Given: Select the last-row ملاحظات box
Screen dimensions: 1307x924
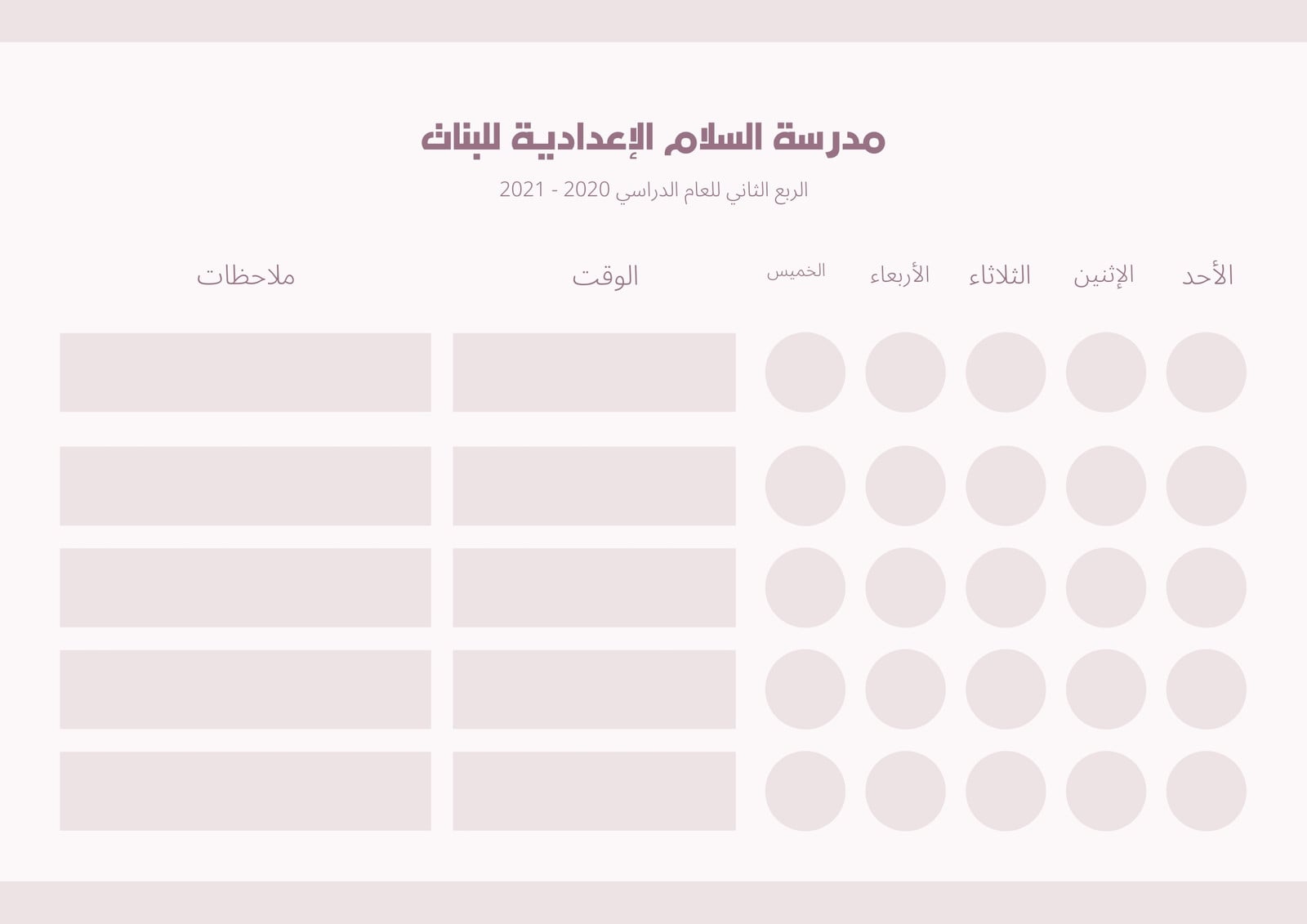Looking at the screenshot, I should tap(245, 791).
